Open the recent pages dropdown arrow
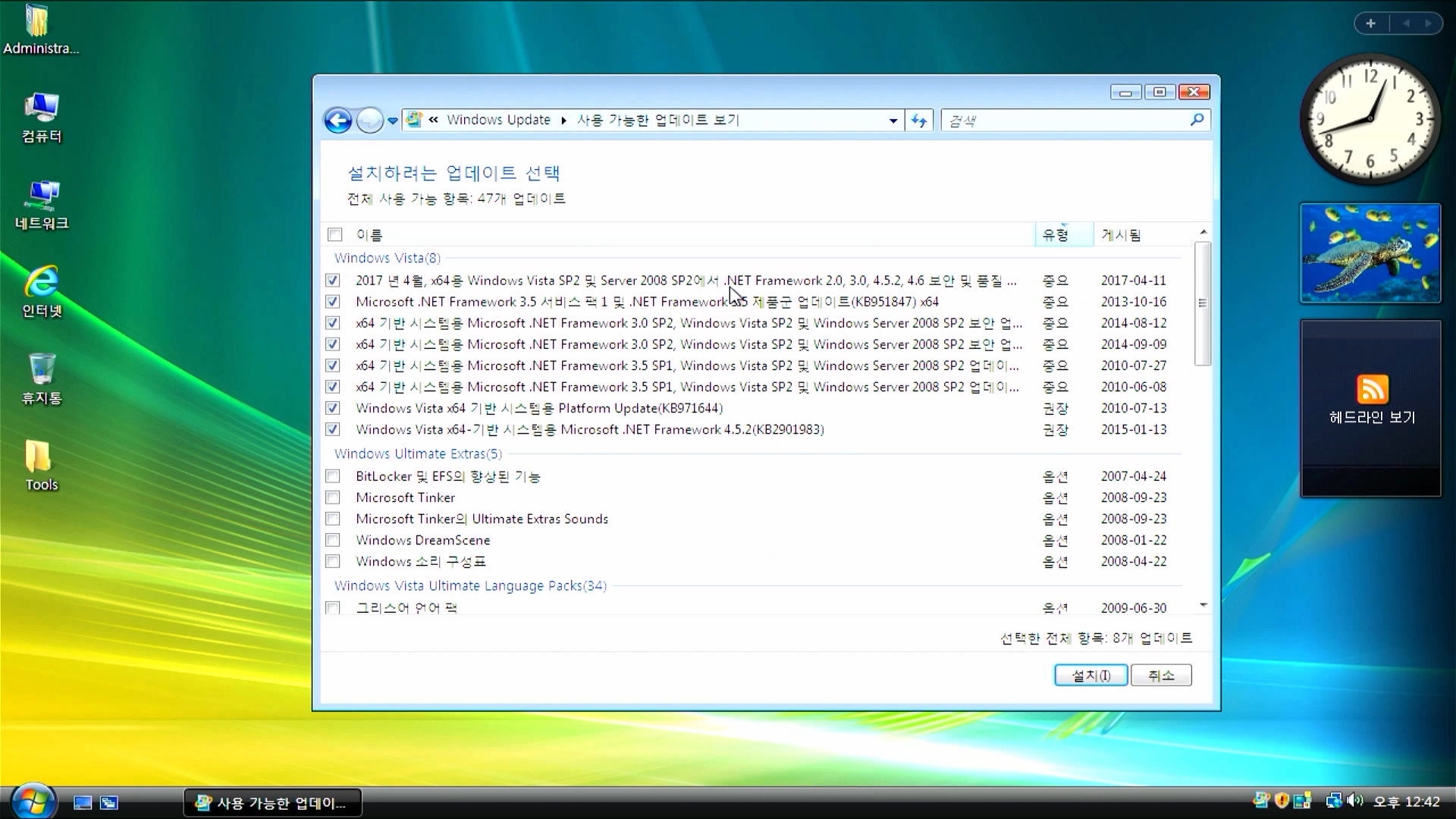The height and width of the screenshot is (819, 1456). pyautogui.click(x=393, y=121)
